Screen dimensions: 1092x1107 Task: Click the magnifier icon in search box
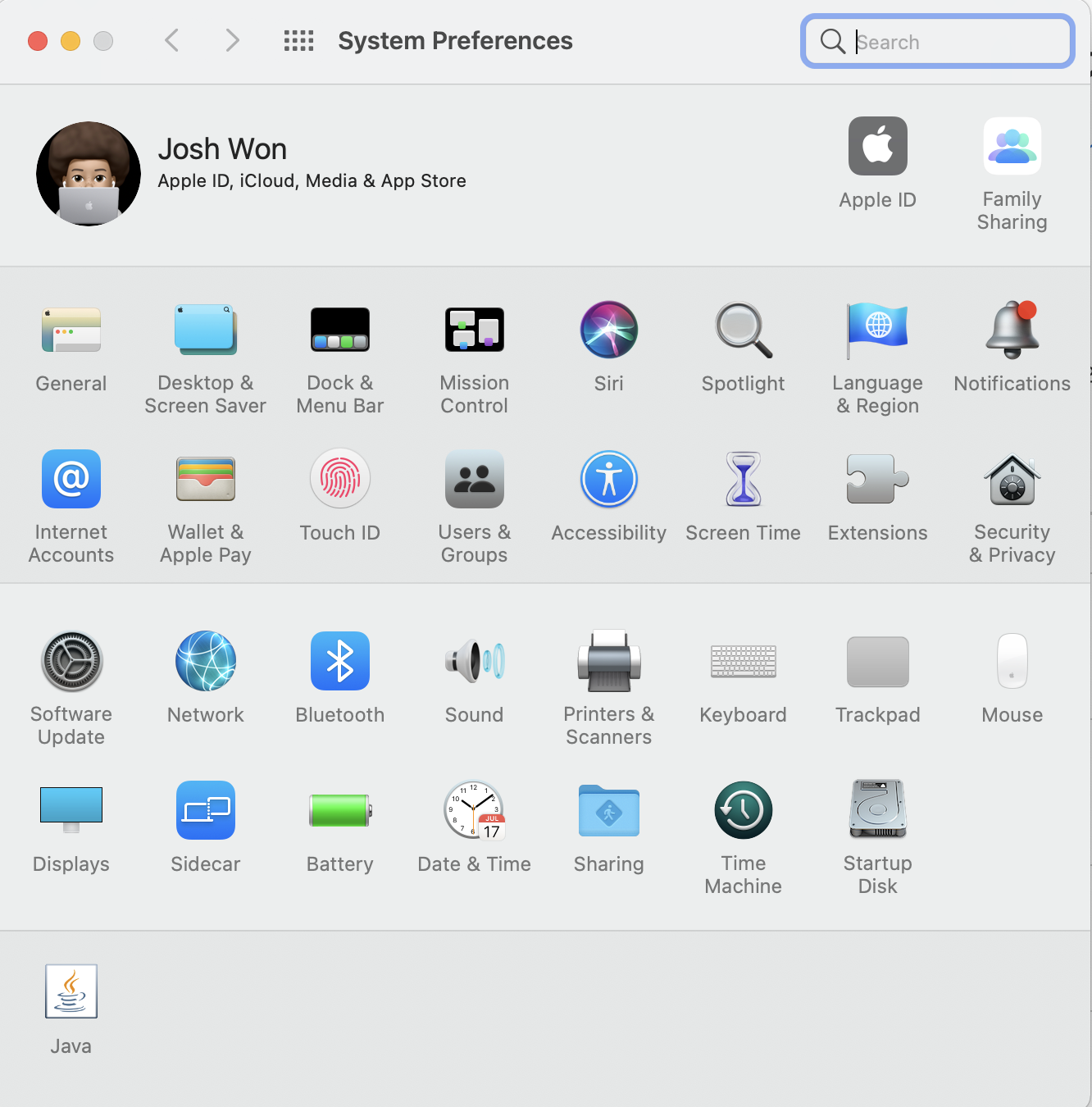point(833,41)
